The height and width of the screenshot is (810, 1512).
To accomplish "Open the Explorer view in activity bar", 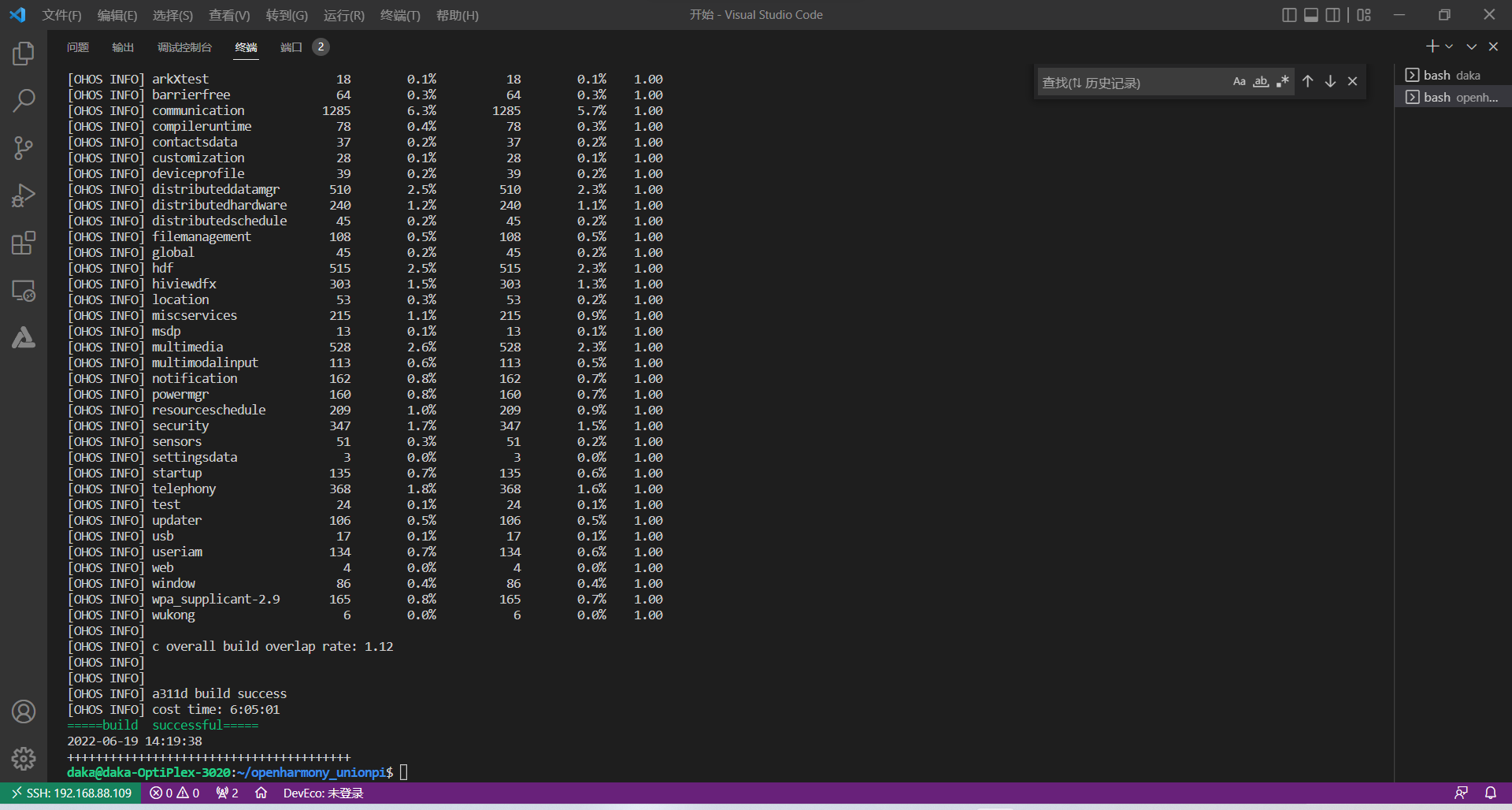I will point(24,54).
